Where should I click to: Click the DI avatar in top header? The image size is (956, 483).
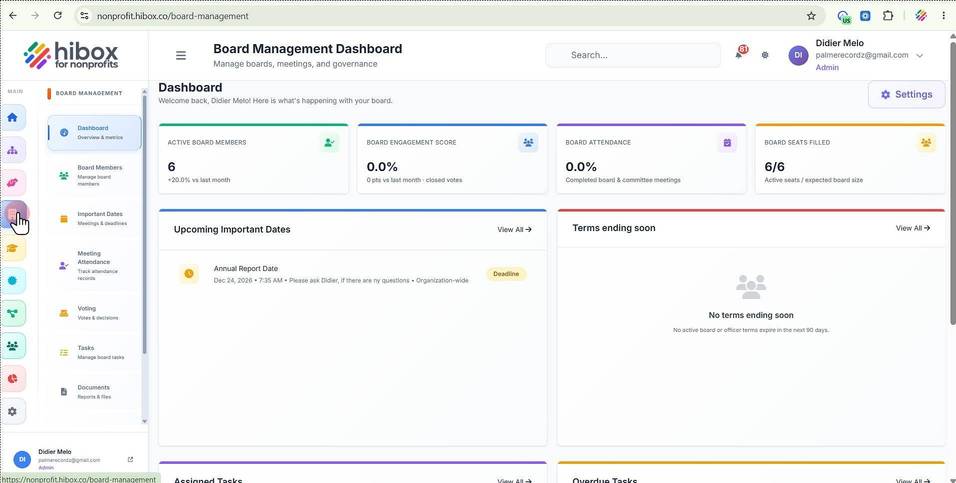coord(798,55)
